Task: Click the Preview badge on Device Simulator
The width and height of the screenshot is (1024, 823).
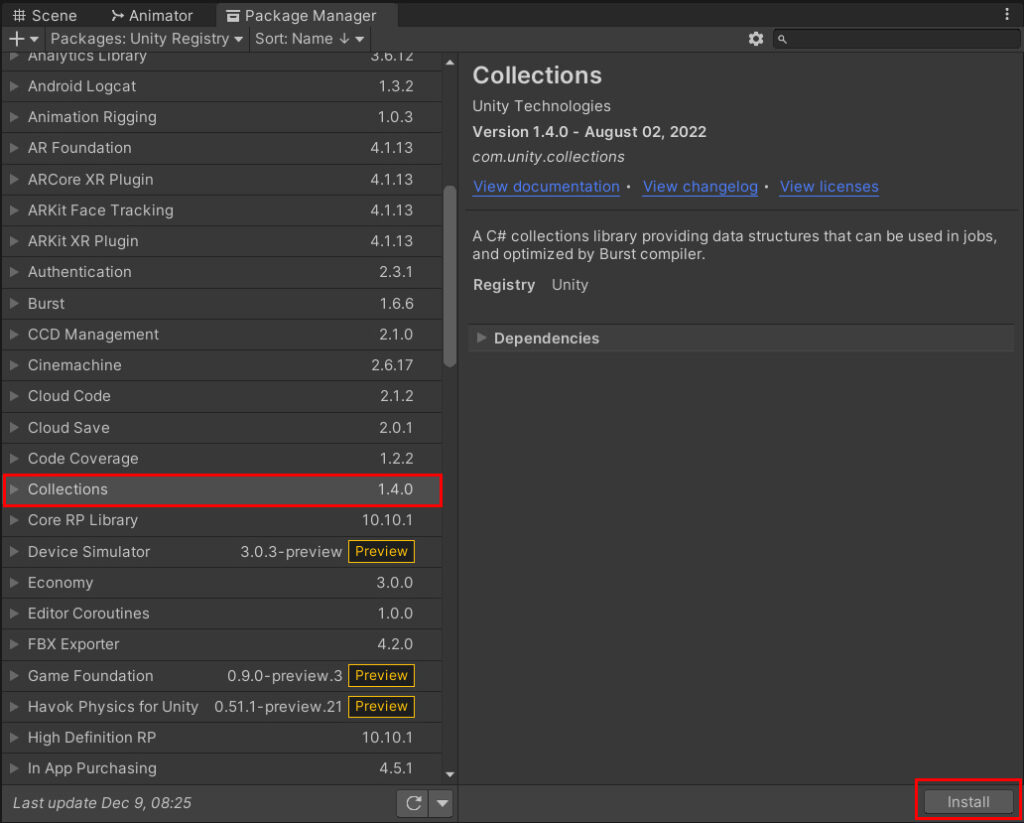Action: [x=381, y=551]
